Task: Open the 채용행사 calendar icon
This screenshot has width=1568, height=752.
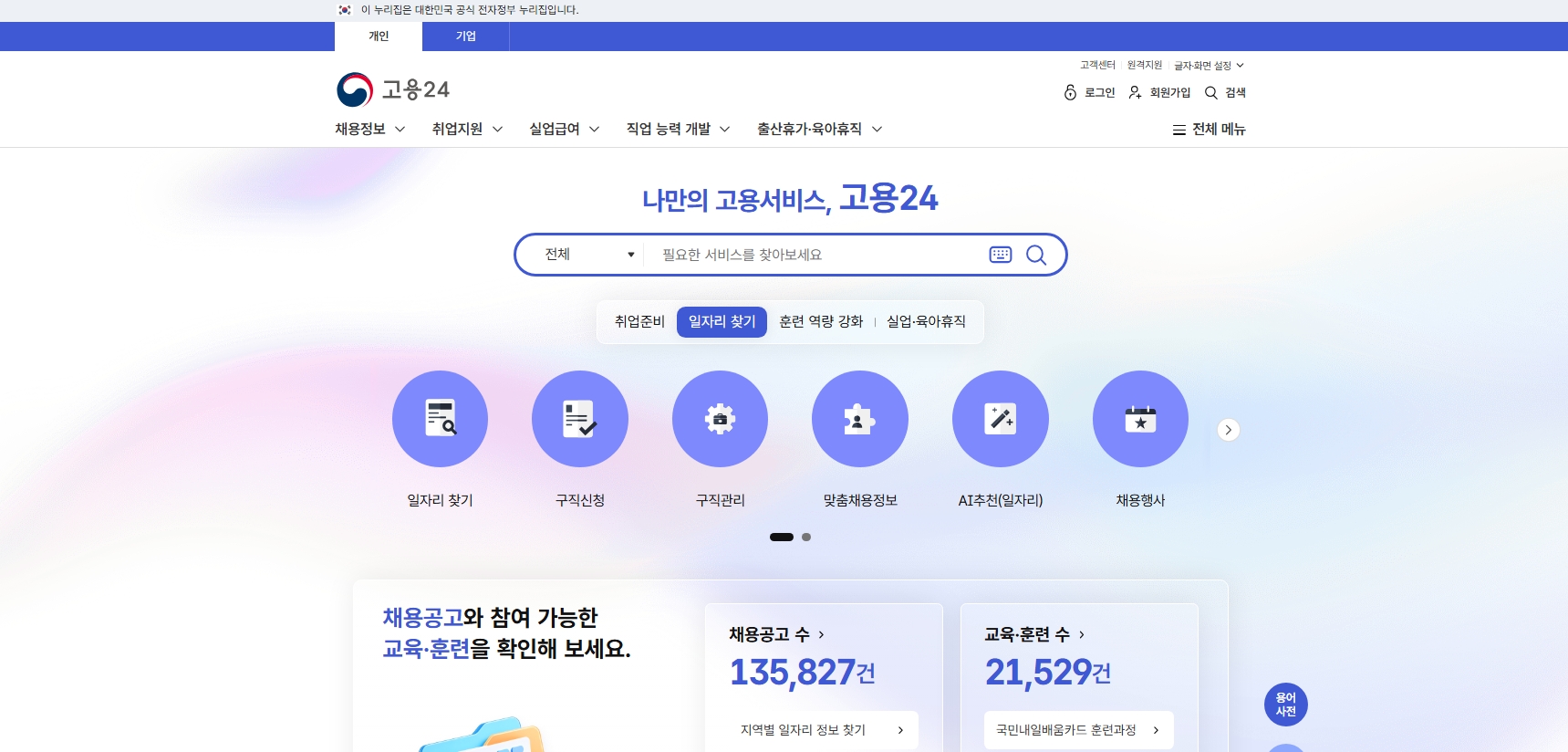Action: click(x=1140, y=419)
